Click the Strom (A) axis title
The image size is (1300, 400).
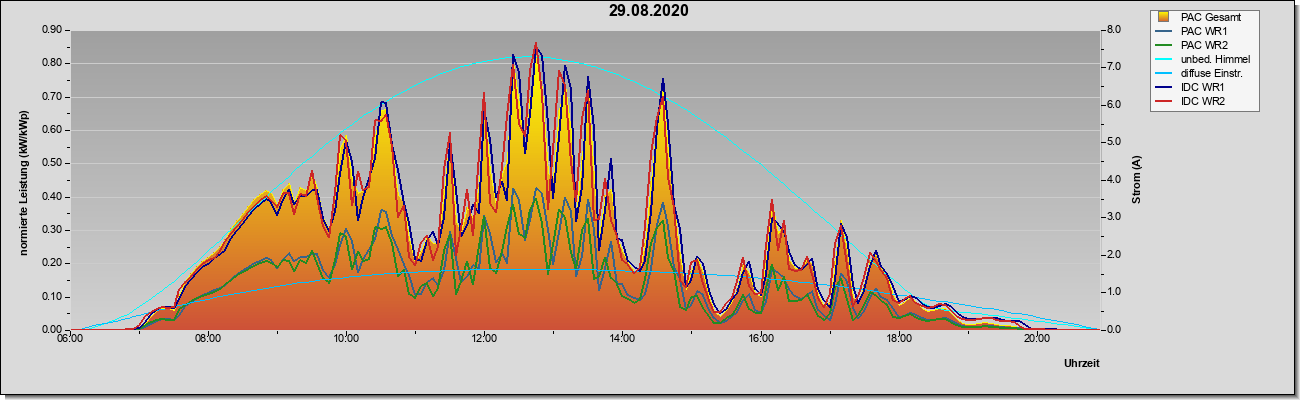click(1137, 180)
